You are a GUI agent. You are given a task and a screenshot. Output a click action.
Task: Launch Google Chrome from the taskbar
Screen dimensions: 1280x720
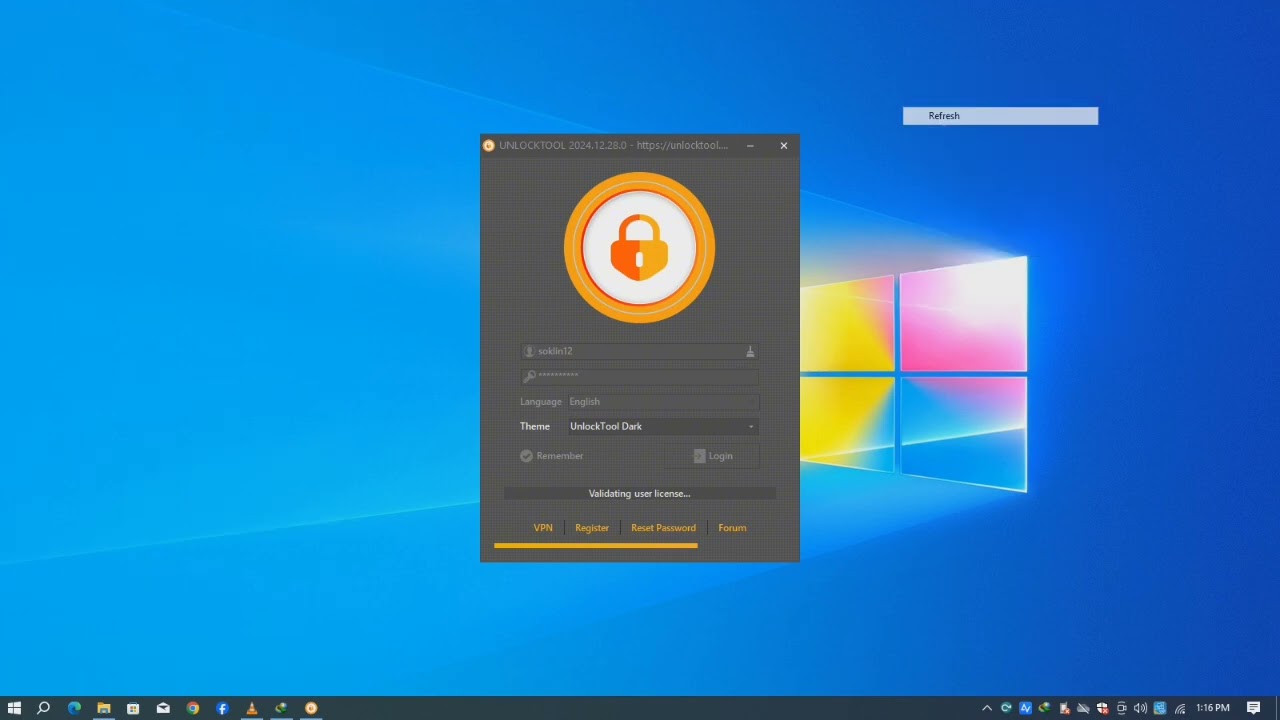tap(193, 708)
